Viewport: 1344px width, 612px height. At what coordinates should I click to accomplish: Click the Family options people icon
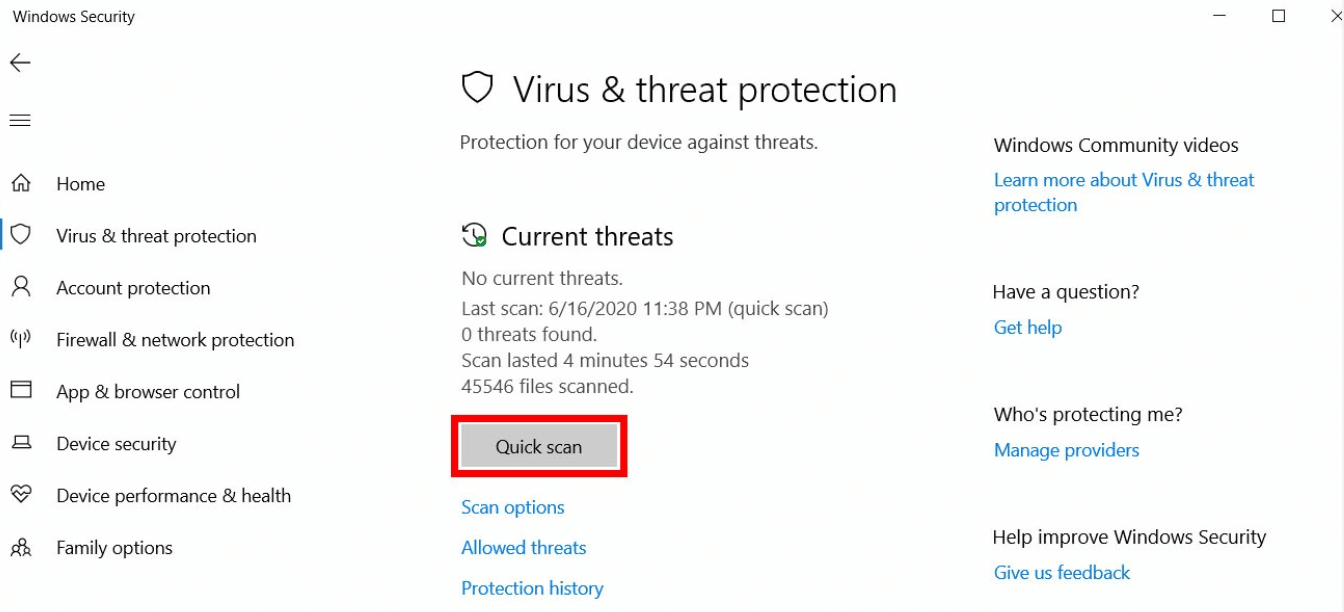pyautogui.click(x=20, y=547)
